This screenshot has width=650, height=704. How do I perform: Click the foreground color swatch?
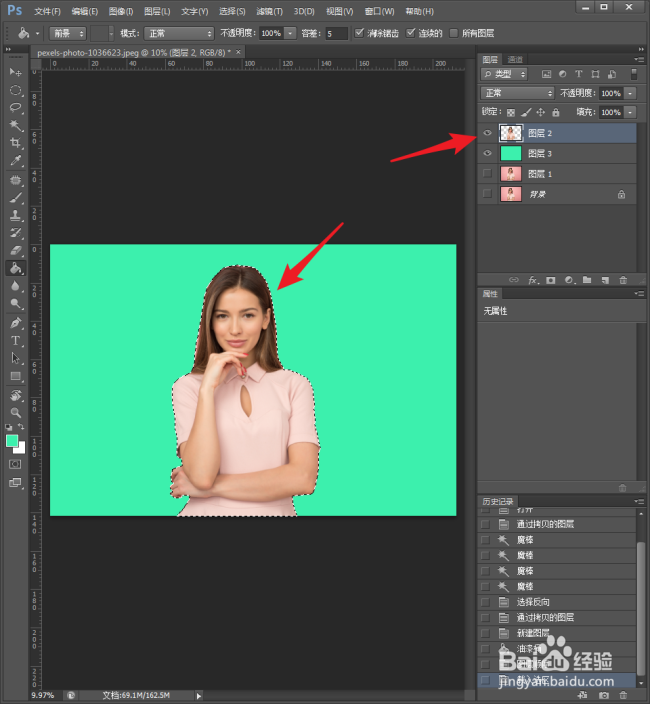point(12,441)
